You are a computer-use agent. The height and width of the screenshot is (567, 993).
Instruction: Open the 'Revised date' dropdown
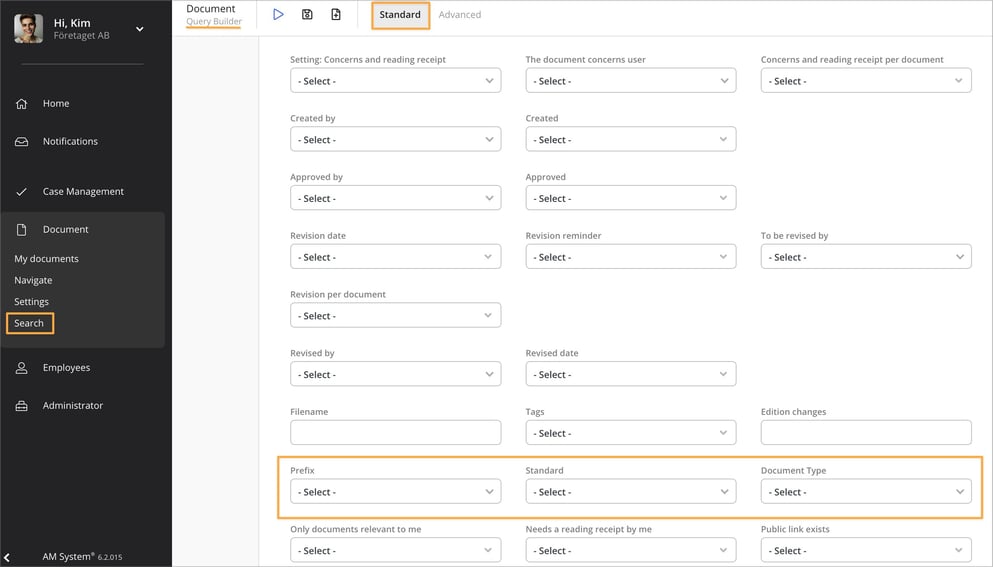click(631, 374)
